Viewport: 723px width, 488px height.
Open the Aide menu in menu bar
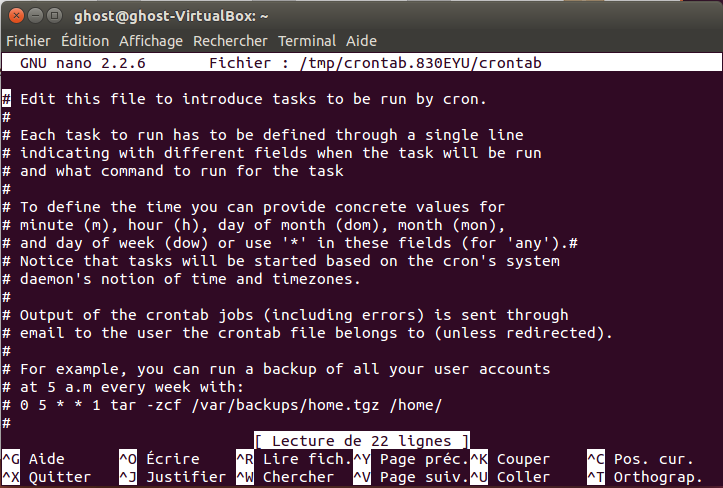[361, 41]
